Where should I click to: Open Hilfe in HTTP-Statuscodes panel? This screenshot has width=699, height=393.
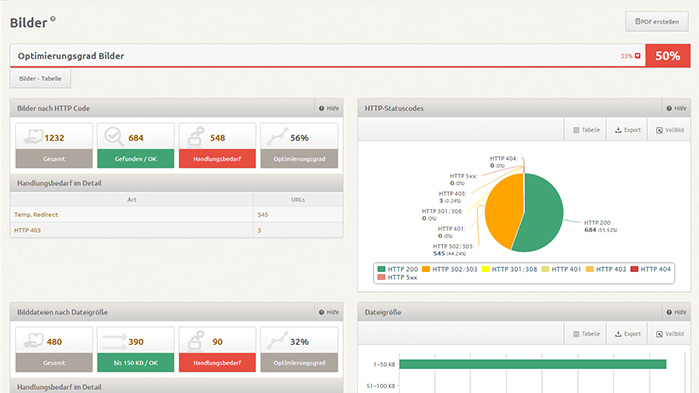point(676,108)
